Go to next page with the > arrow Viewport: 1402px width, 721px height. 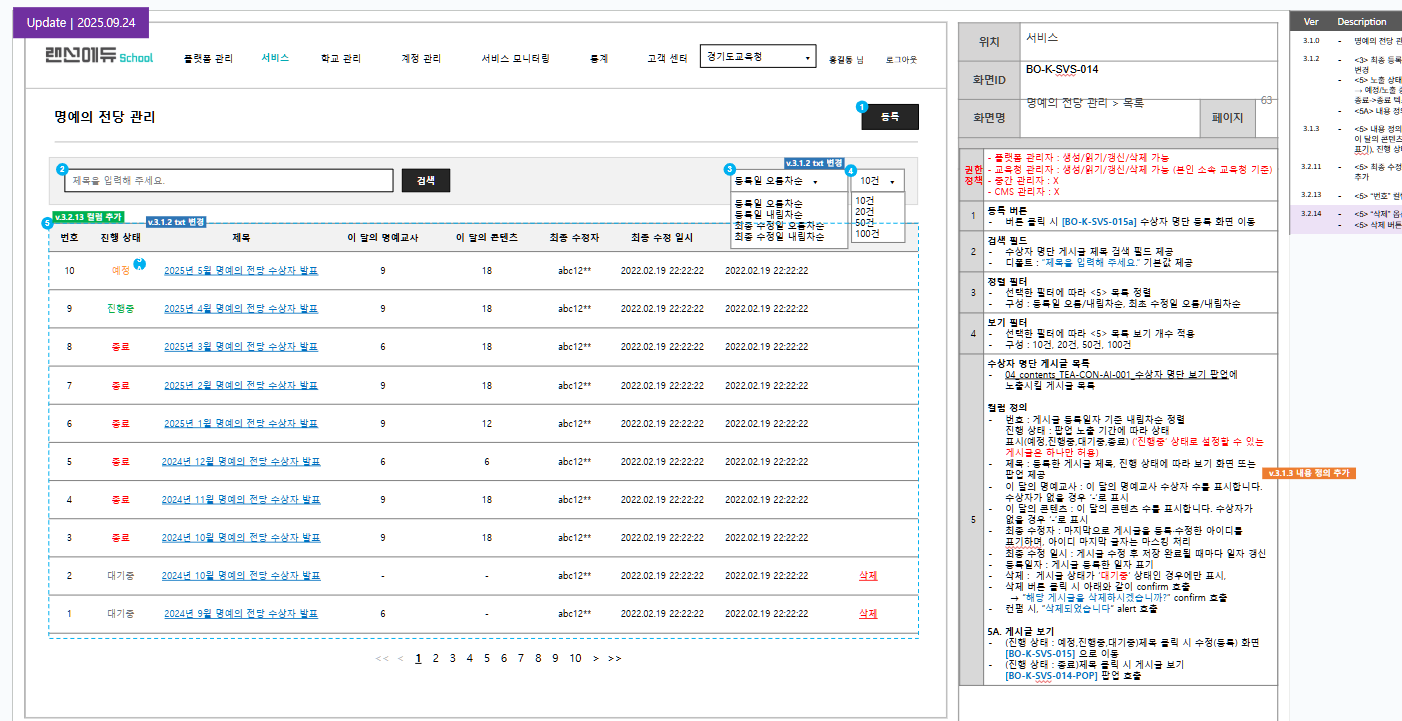click(x=596, y=658)
